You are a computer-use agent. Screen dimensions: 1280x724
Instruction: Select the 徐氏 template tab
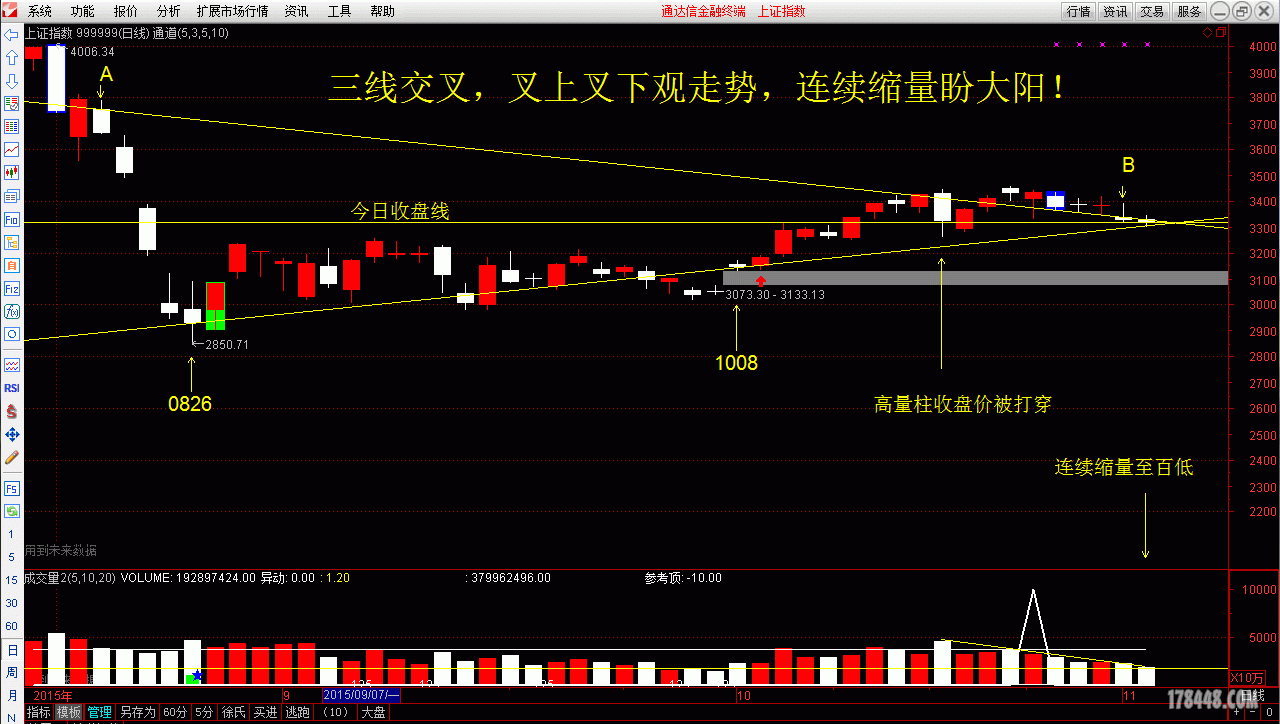point(233,713)
